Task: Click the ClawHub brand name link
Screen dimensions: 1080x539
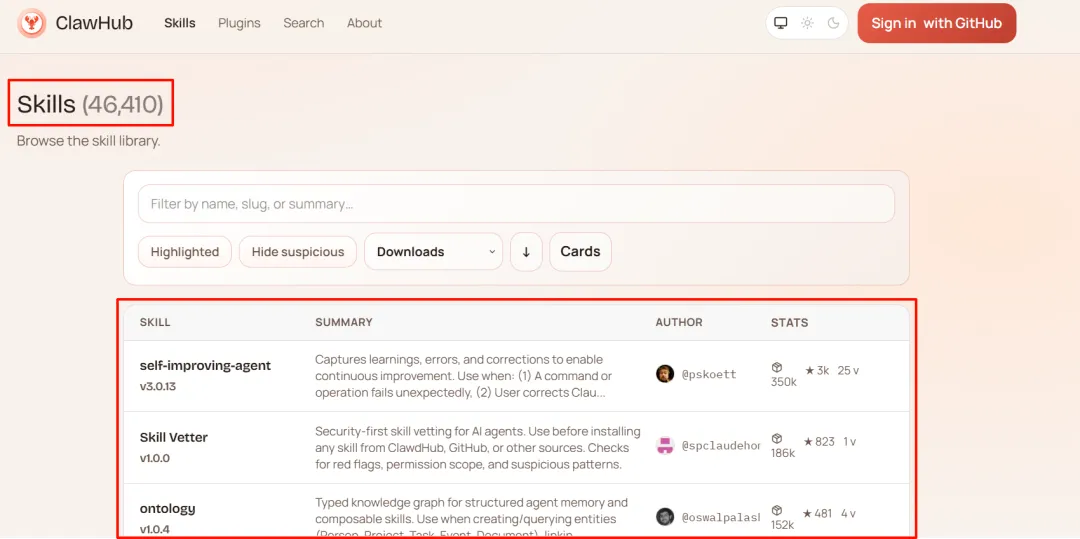Action: click(x=94, y=23)
